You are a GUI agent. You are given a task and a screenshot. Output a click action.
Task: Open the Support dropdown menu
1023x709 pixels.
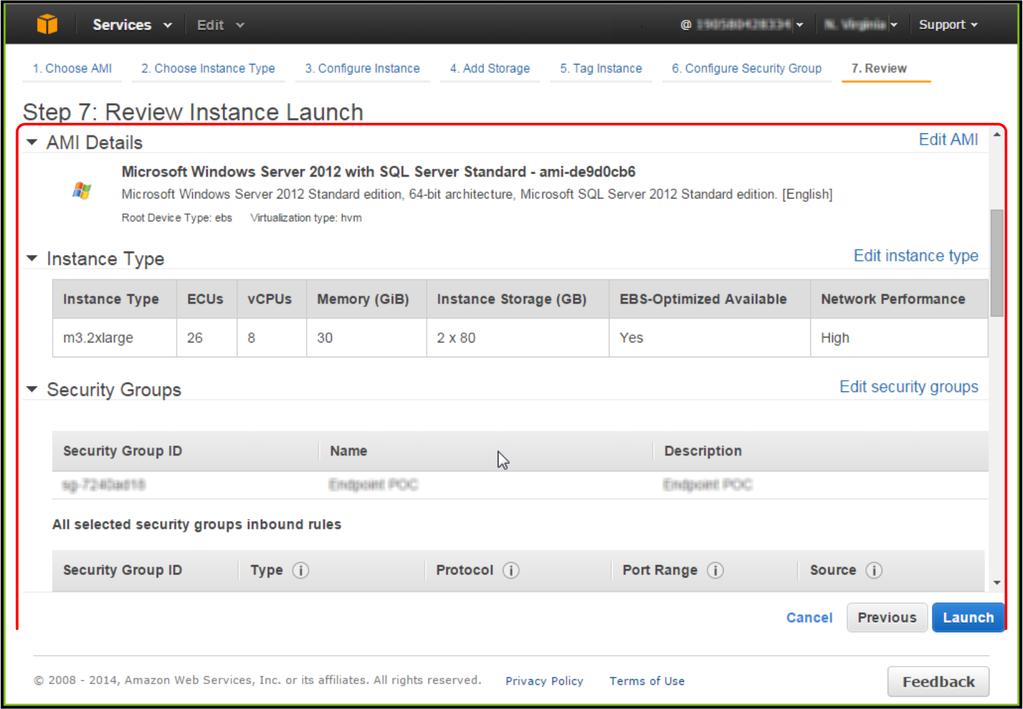[948, 25]
